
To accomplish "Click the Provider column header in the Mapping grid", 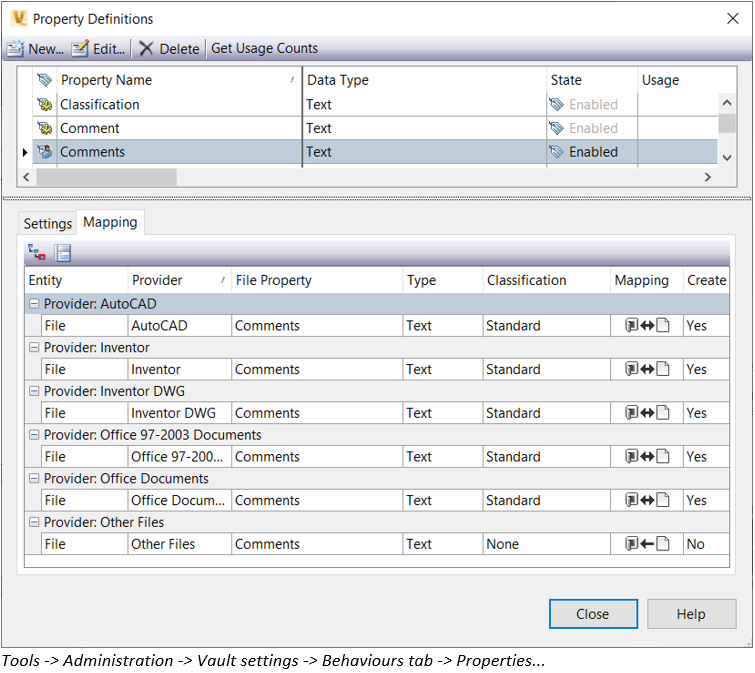I will click(x=179, y=280).
